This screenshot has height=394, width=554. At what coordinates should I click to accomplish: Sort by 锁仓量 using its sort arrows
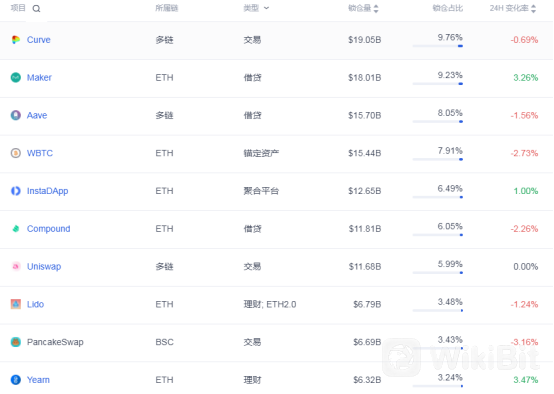coord(376,8)
